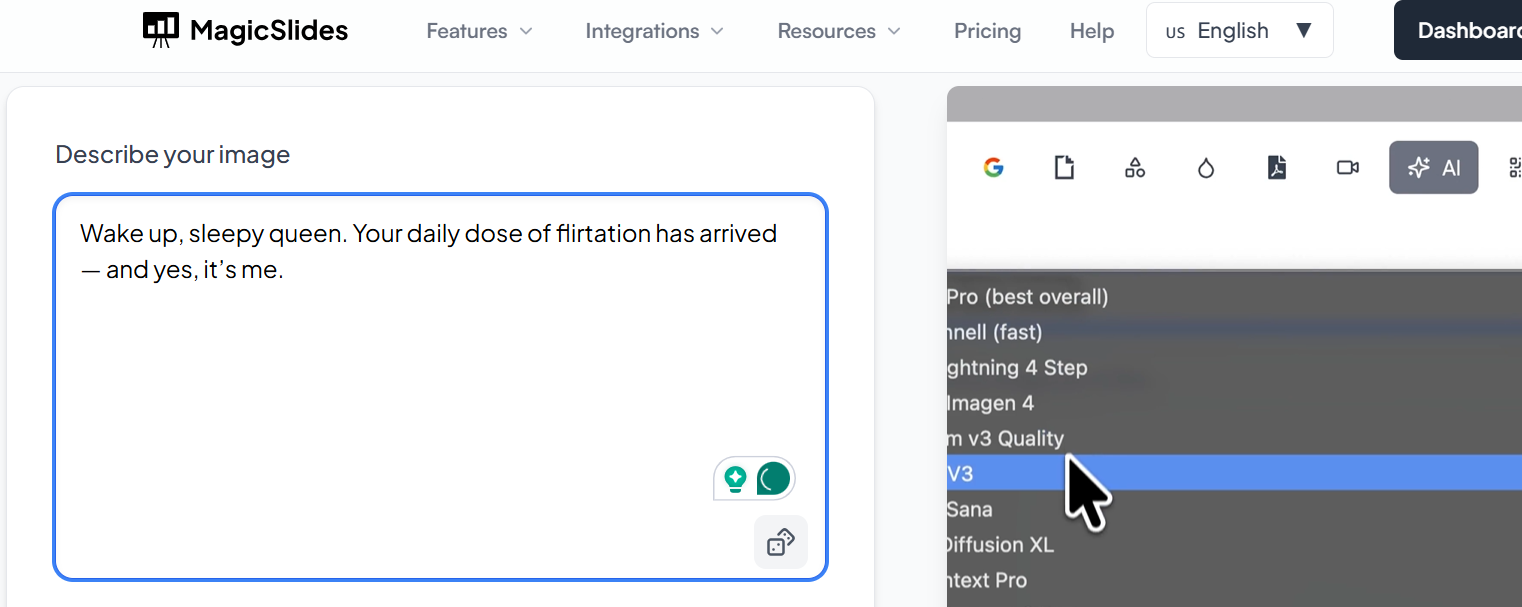This screenshot has height=607, width=1522.
Task: Go to the Help page
Action: (1092, 31)
